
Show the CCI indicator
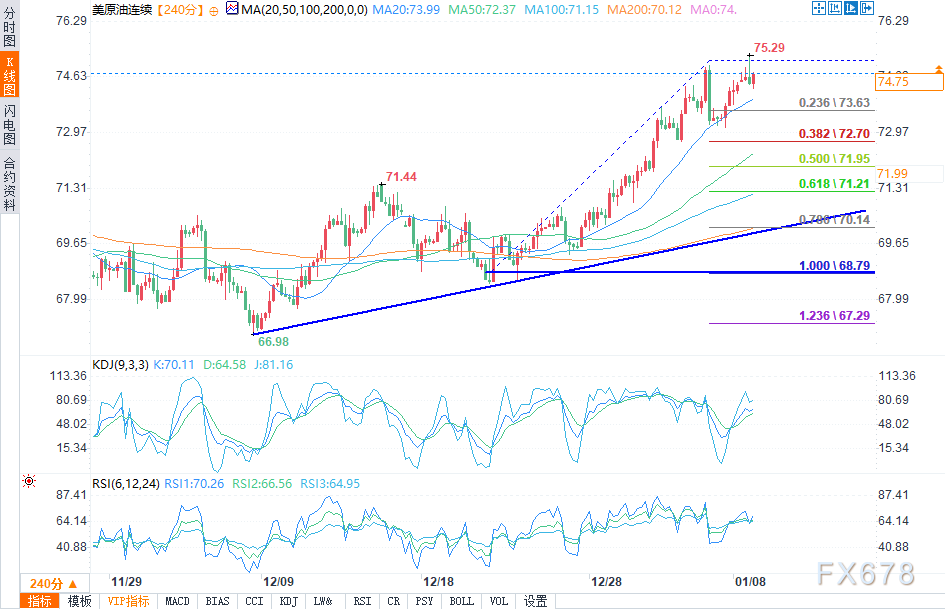tap(254, 601)
